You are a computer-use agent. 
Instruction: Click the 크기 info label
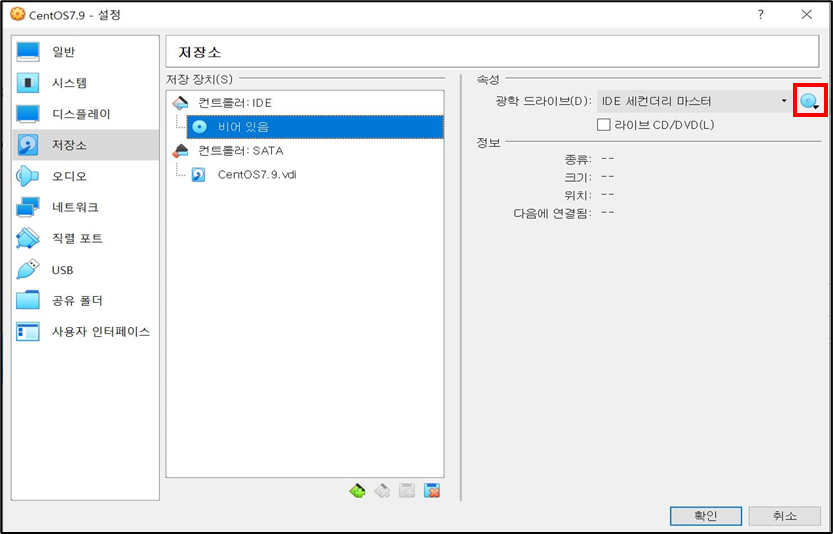pyautogui.click(x=578, y=177)
